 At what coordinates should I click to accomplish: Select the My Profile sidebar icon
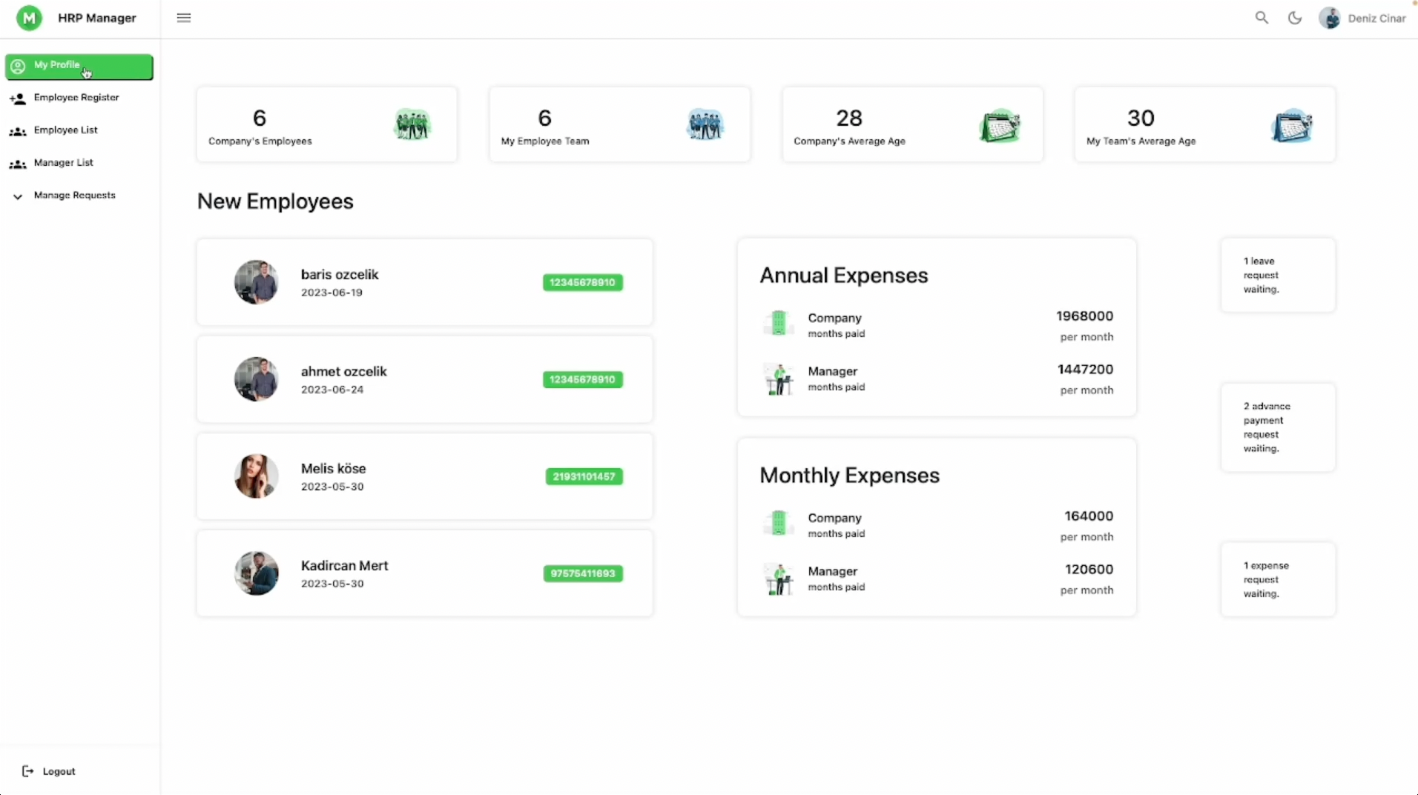(18, 65)
